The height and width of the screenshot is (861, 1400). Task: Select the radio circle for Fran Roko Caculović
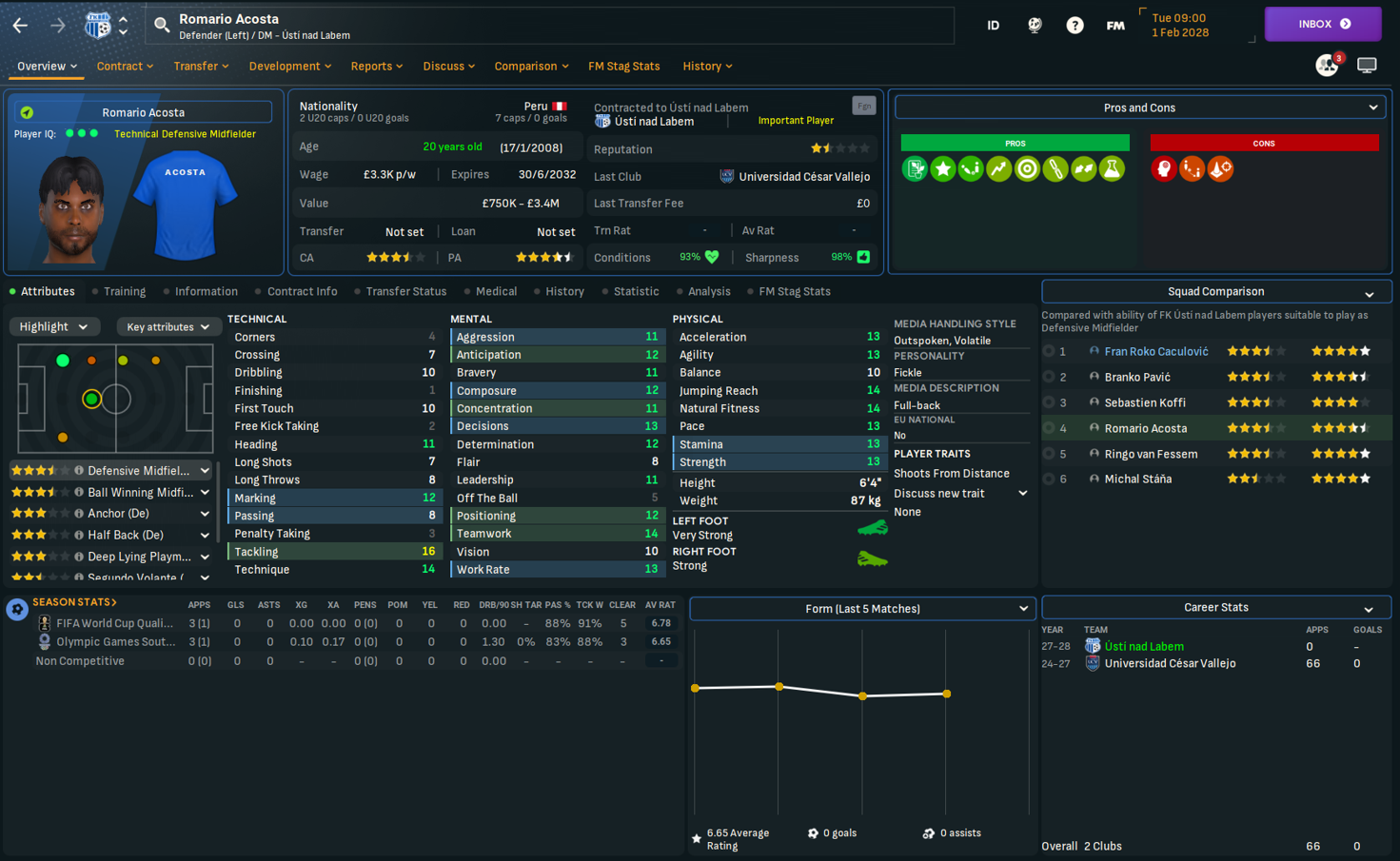pyautogui.click(x=1049, y=351)
